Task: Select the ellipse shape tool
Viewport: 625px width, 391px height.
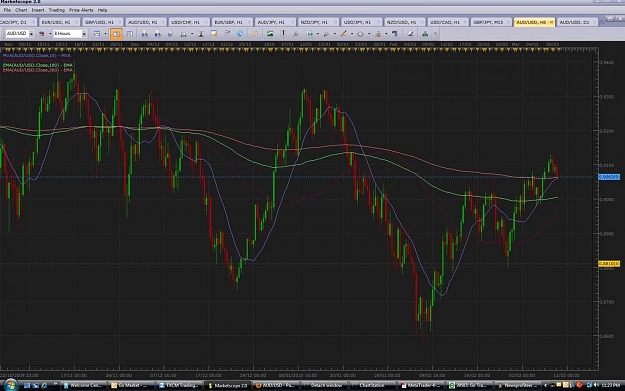Action: pos(360,34)
